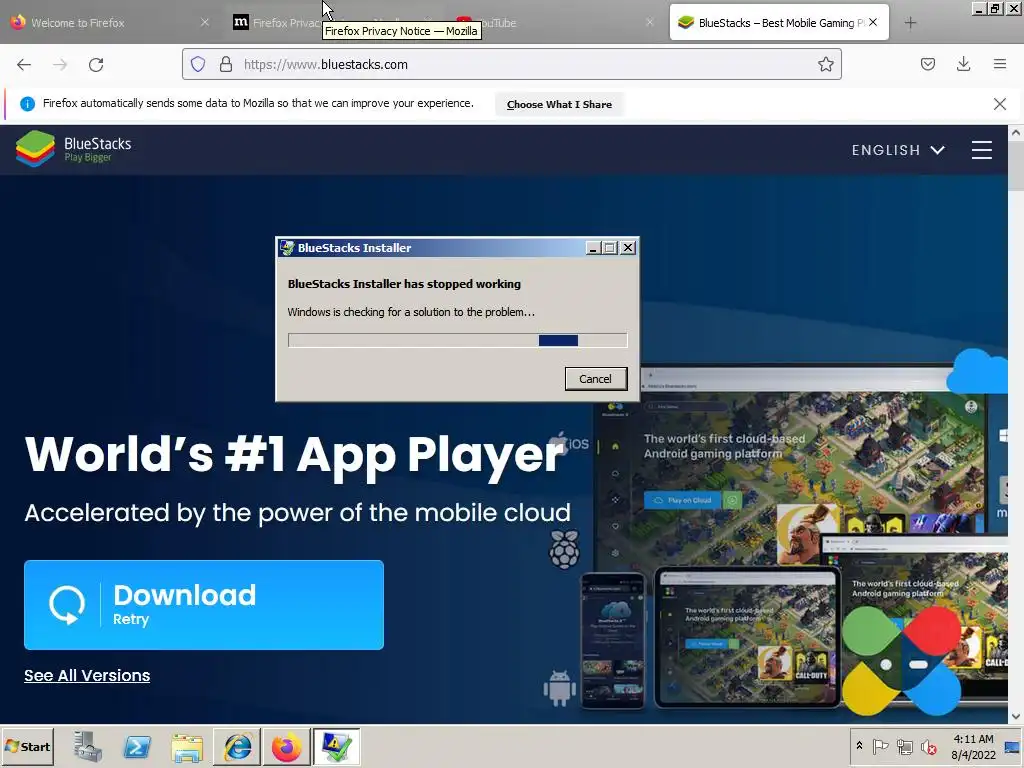Click the iOS platform icon

click(x=569, y=442)
